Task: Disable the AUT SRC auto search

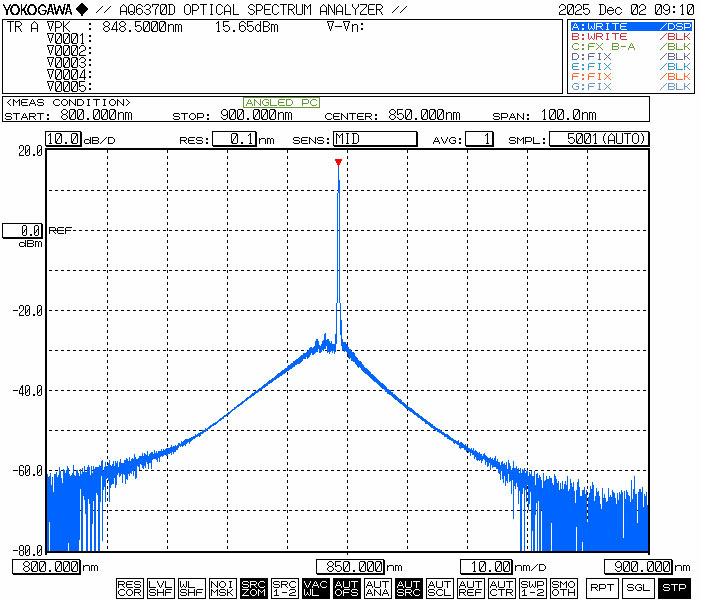Action: [408, 588]
